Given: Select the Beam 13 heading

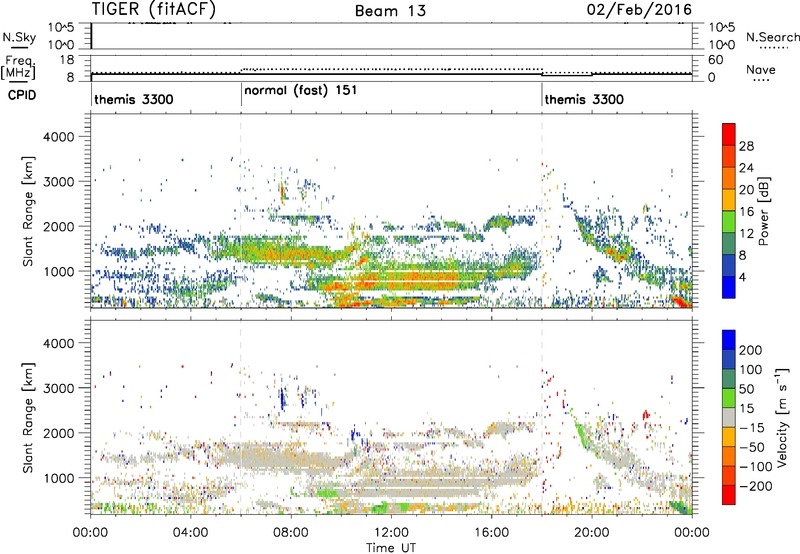Looking at the screenshot, I should pyautogui.click(x=390, y=11).
